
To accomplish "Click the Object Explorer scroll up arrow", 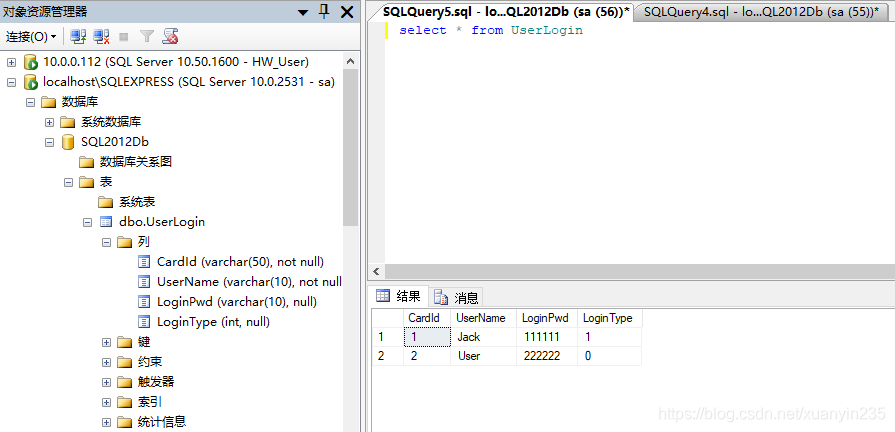I will pos(350,62).
